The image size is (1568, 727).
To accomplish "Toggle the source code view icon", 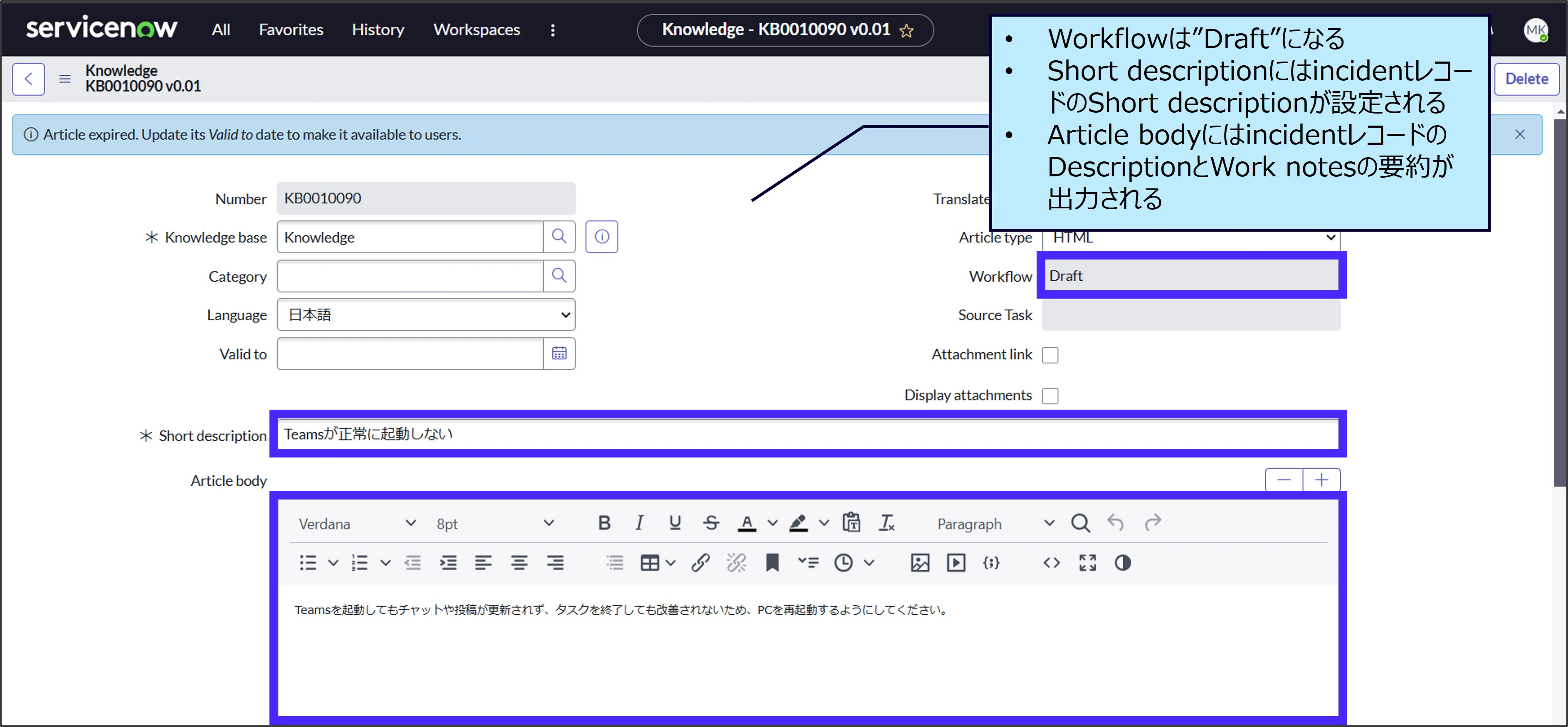I will coord(1051,563).
